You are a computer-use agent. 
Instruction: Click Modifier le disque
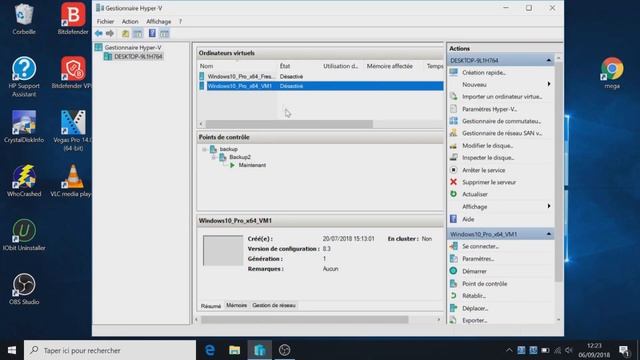pos(488,146)
